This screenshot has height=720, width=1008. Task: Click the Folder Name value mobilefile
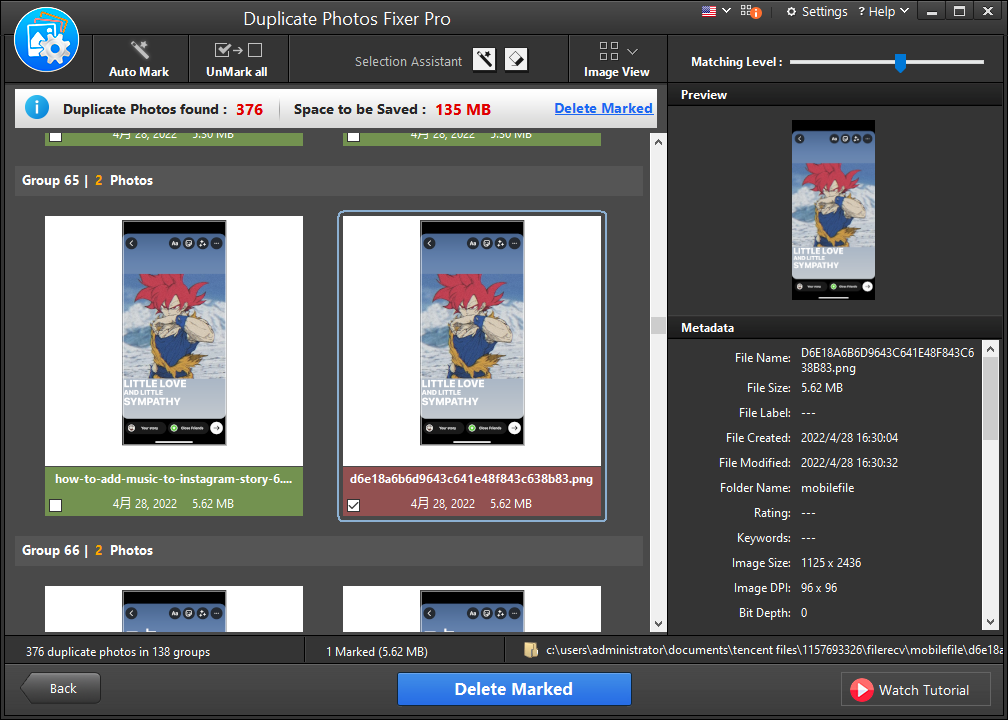click(x=827, y=488)
